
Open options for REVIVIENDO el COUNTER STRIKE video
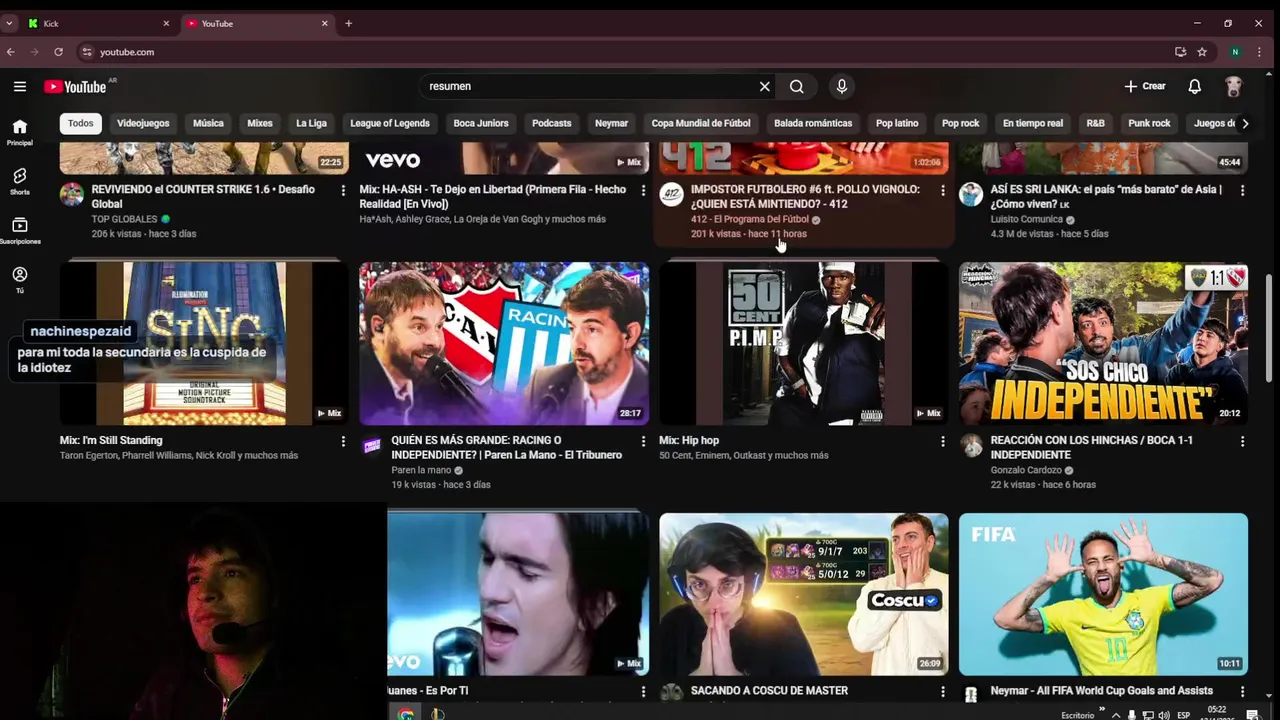343,190
